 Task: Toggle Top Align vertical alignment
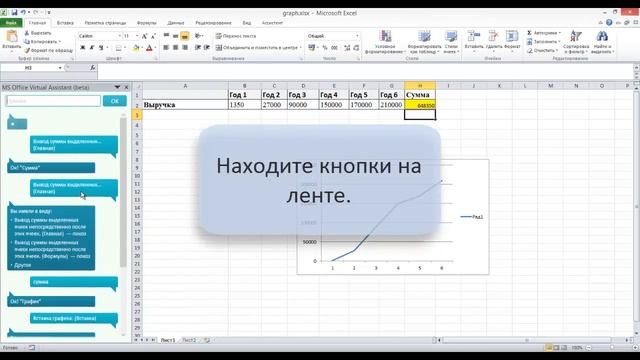click(x=167, y=36)
